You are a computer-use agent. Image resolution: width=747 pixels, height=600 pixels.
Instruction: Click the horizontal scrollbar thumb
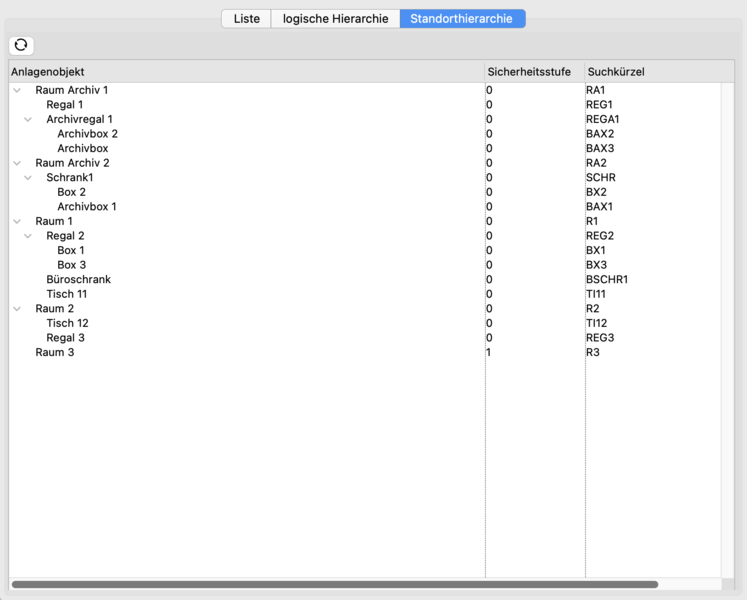pos(335,584)
